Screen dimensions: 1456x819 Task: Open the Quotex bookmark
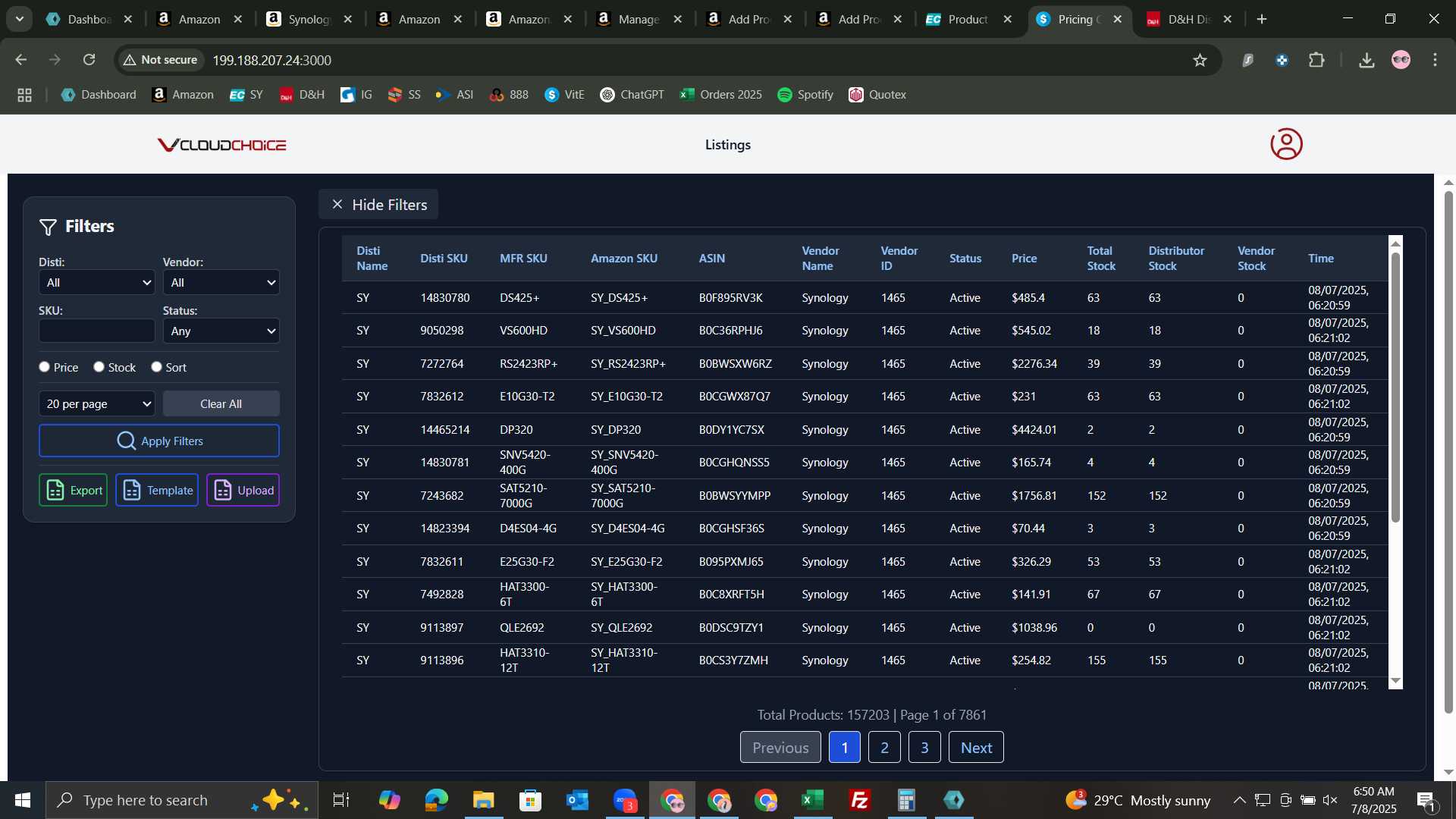click(877, 95)
